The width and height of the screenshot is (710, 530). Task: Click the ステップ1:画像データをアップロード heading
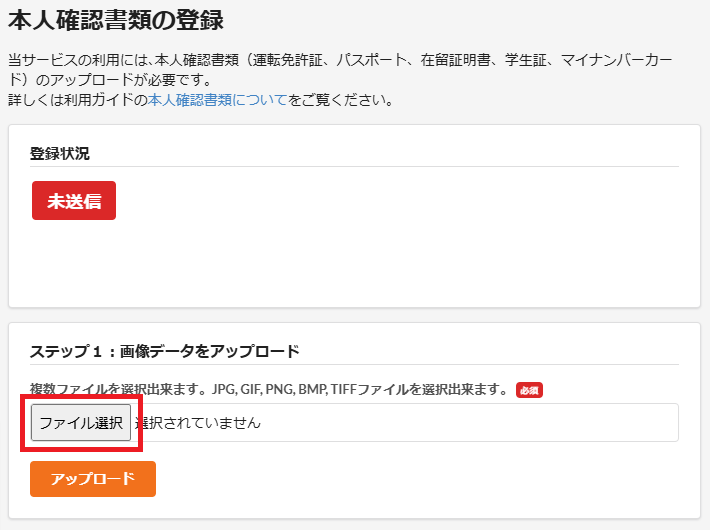coord(165,351)
